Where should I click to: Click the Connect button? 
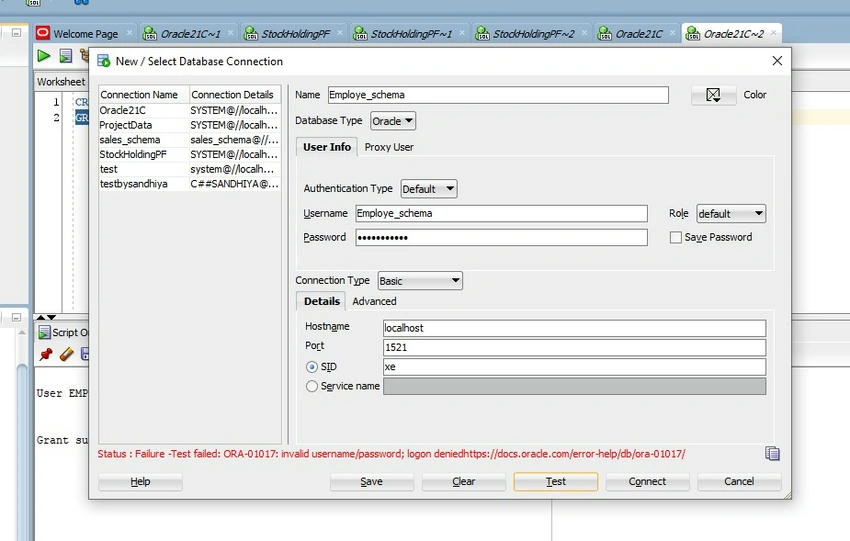(x=647, y=481)
